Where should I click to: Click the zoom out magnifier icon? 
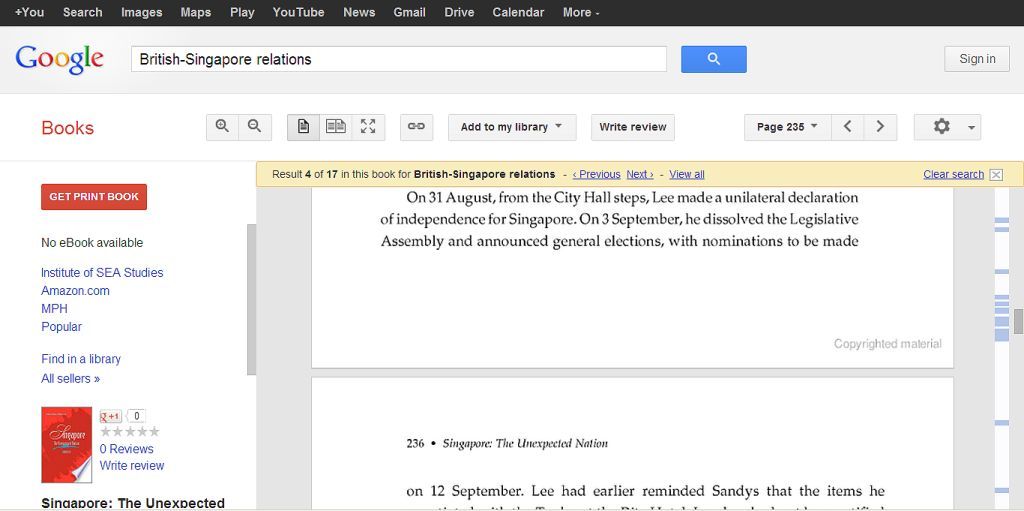pyautogui.click(x=255, y=127)
